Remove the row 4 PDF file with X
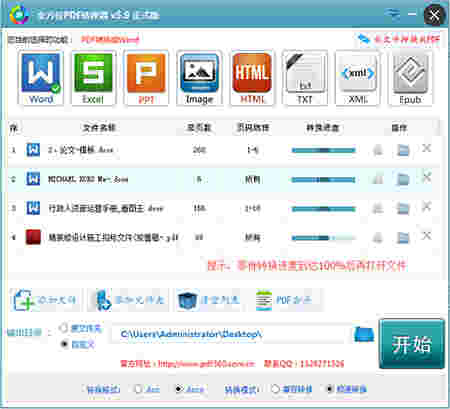The height and width of the screenshot is (409, 450). [427, 236]
